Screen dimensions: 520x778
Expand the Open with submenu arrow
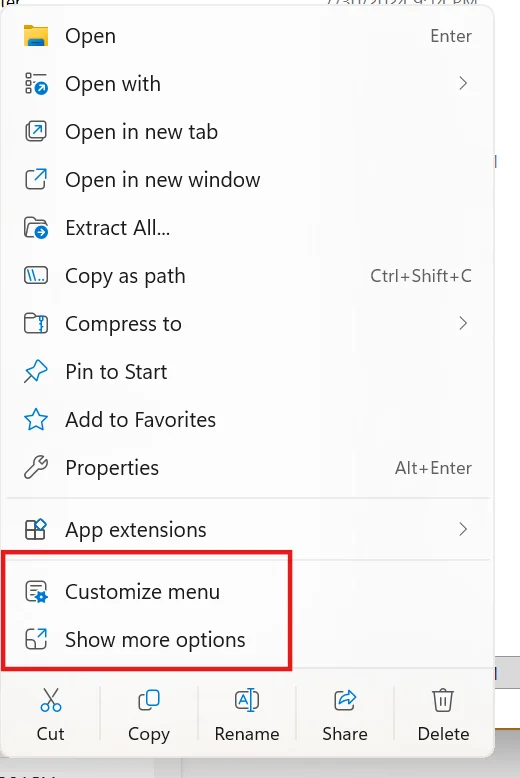tap(463, 83)
